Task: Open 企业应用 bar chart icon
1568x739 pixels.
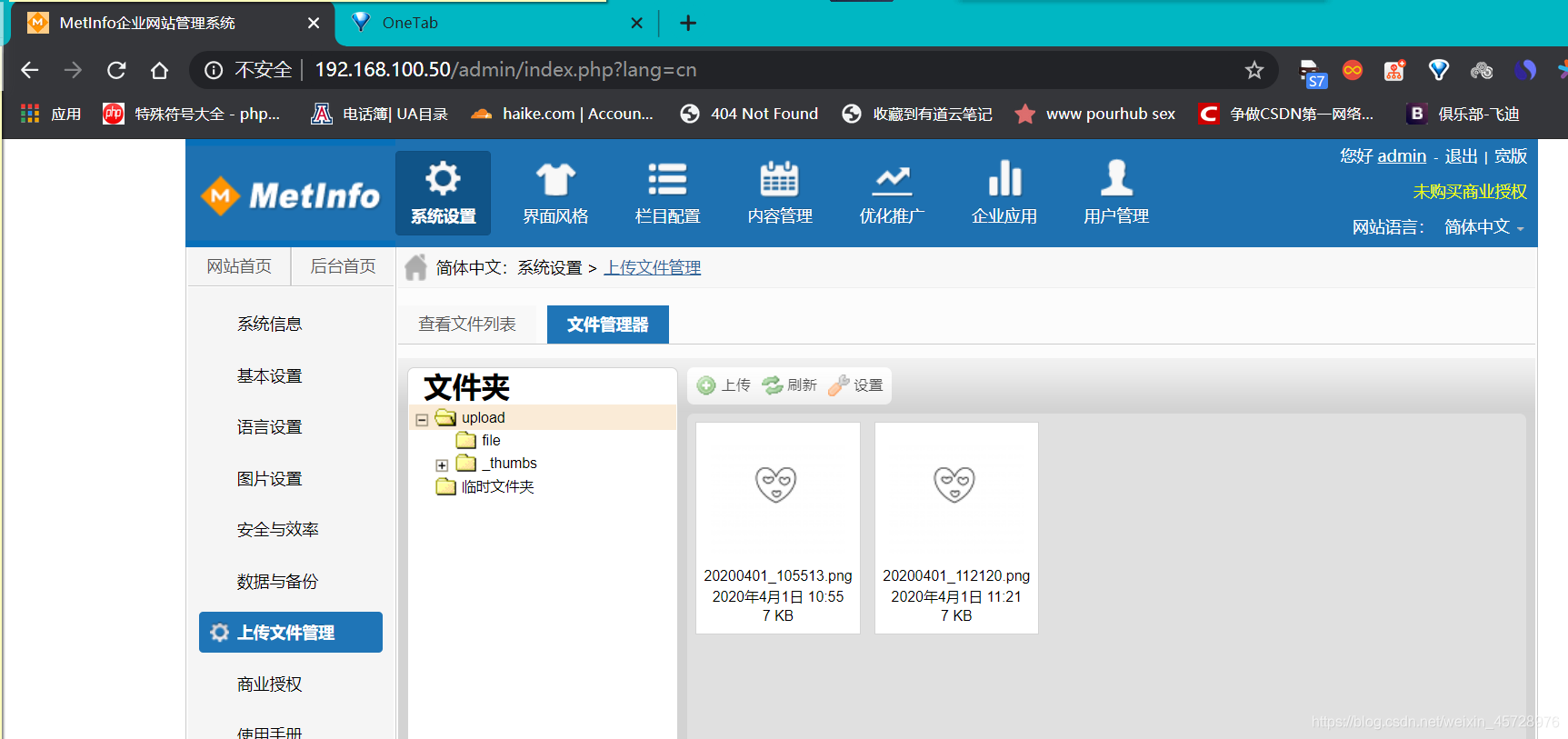Action: (x=1004, y=178)
